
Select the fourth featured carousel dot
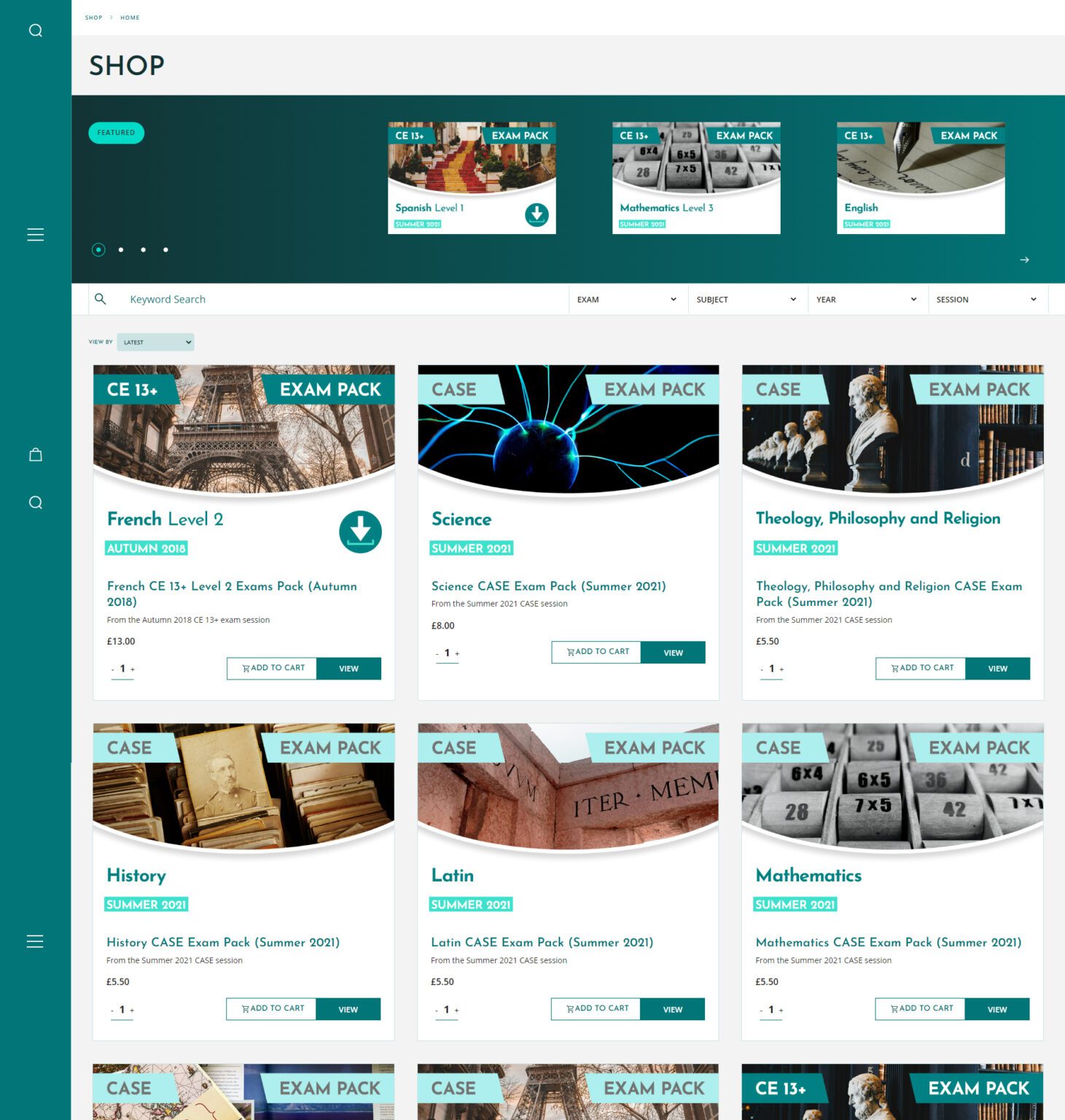pyautogui.click(x=166, y=250)
